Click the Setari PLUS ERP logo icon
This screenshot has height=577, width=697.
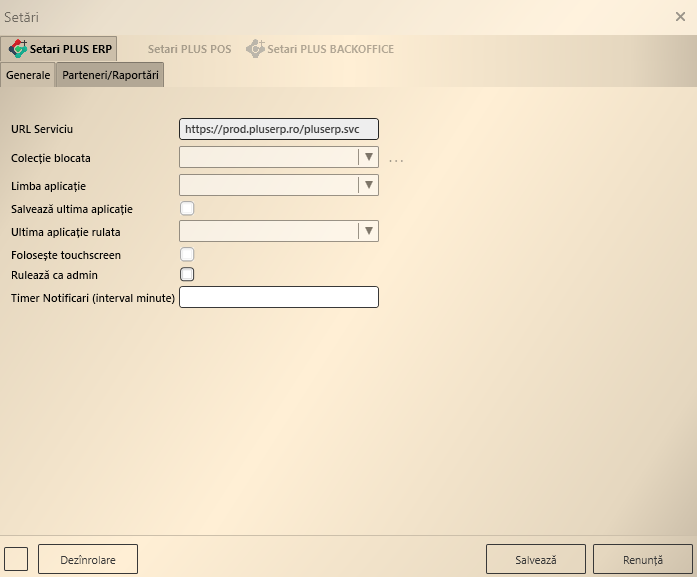click(x=17, y=49)
